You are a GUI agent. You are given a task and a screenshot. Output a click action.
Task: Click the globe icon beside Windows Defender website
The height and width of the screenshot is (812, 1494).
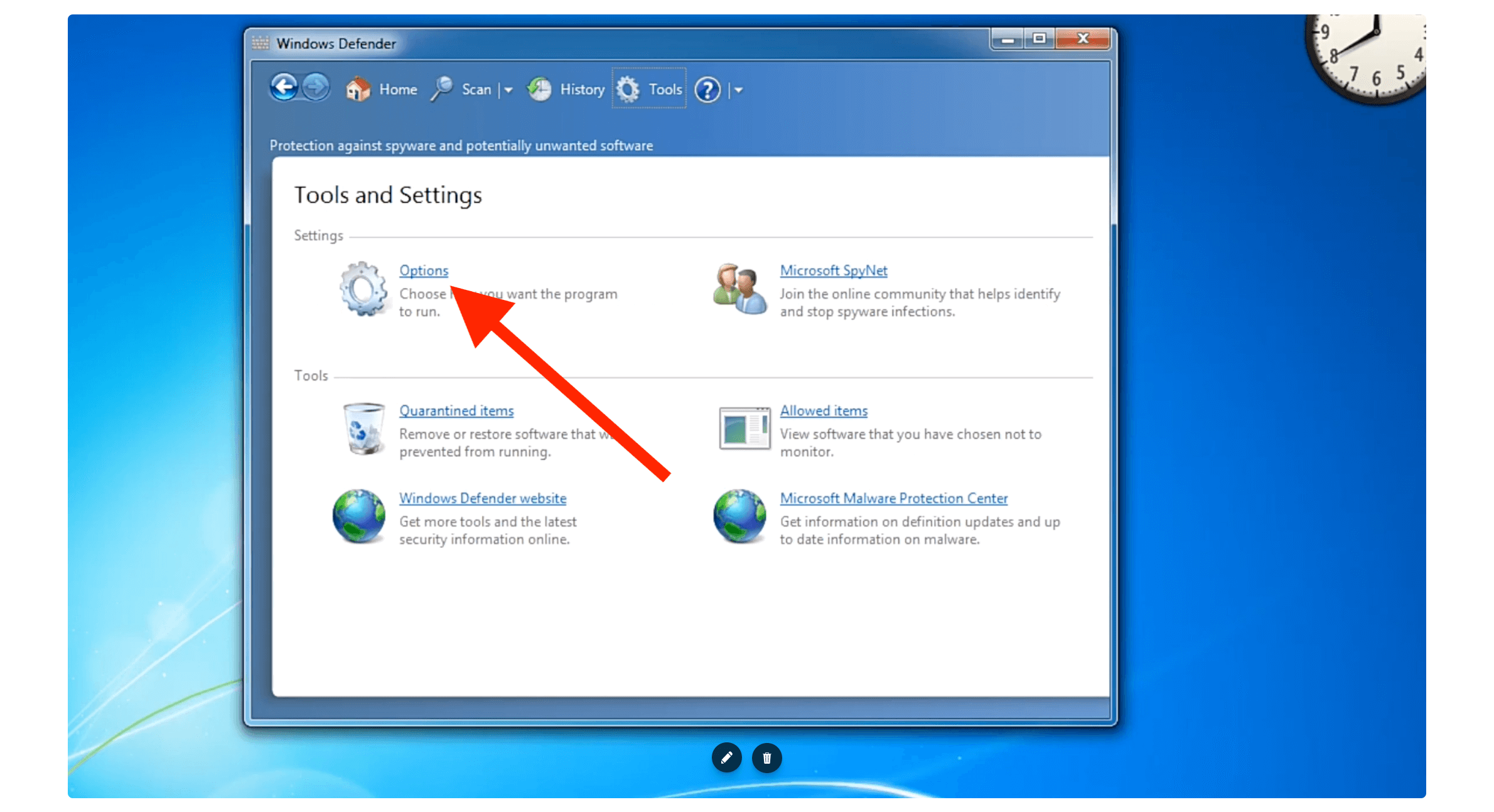click(359, 516)
